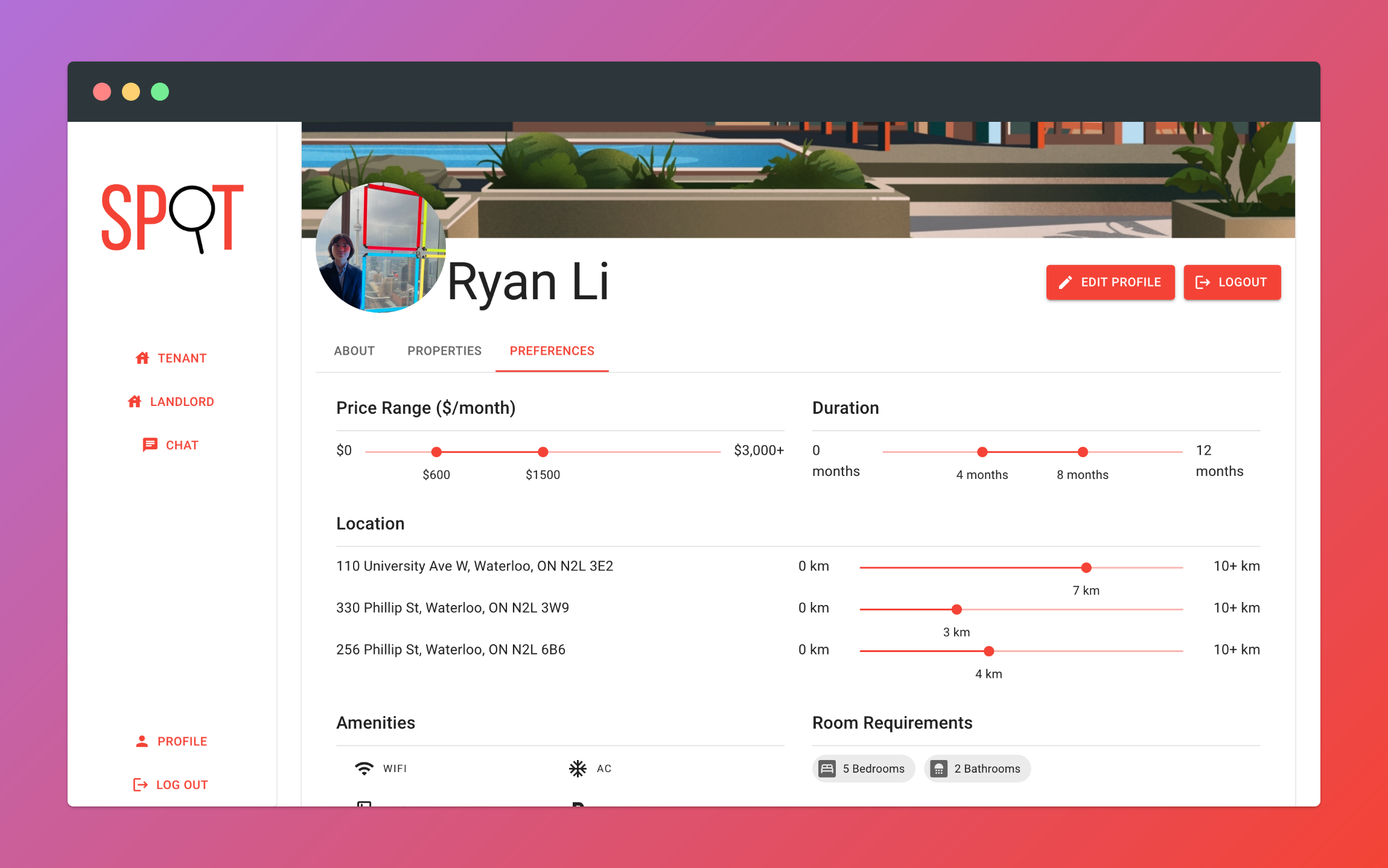The image size is (1388, 868).
Task: Select the Preferences tab
Action: click(x=552, y=351)
